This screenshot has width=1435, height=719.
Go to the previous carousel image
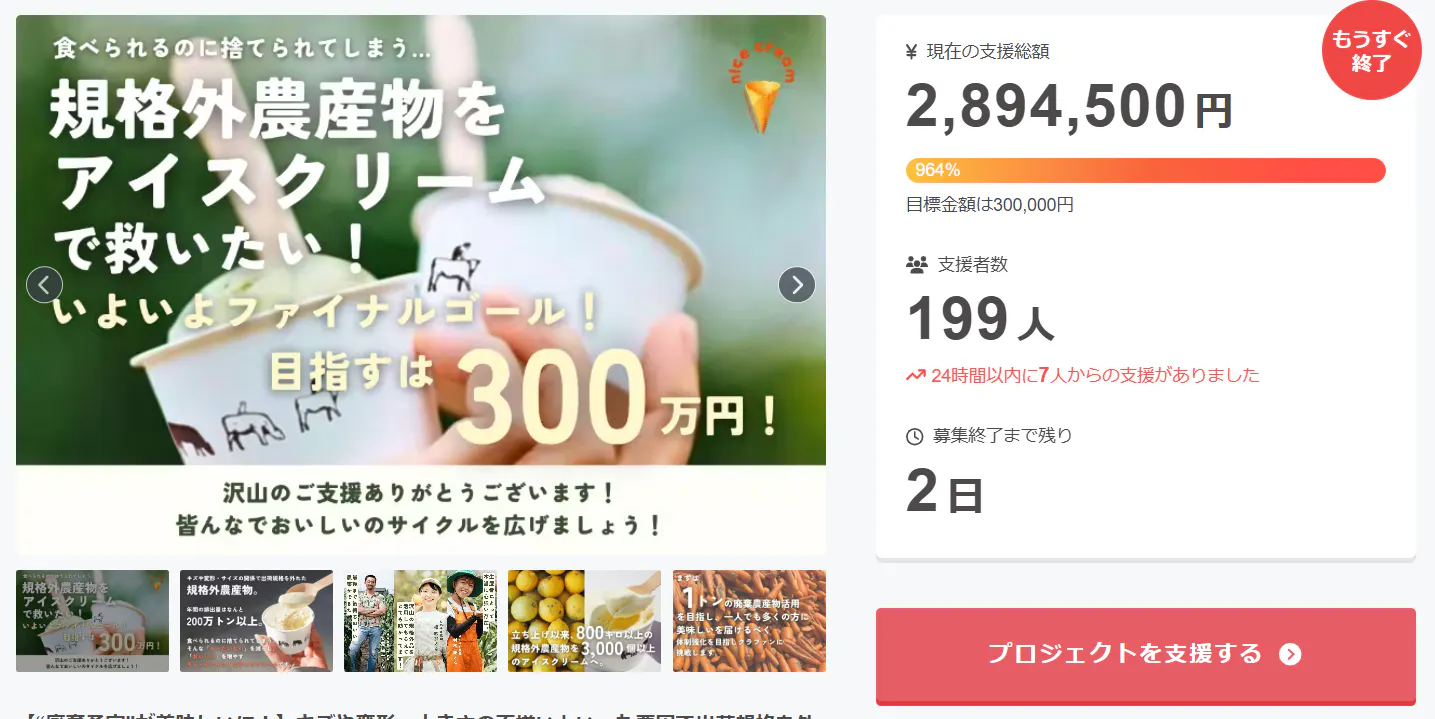pyautogui.click(x=44, y=285)
